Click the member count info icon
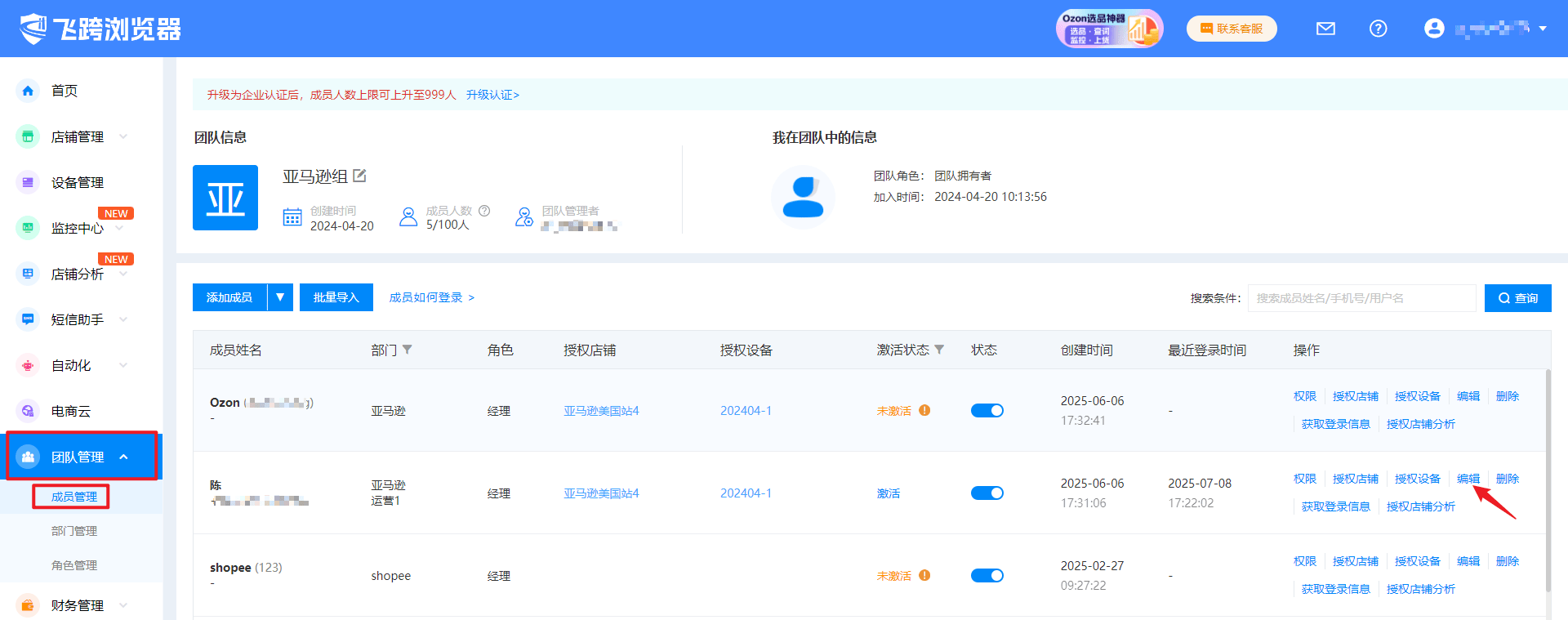 point(484,211)
